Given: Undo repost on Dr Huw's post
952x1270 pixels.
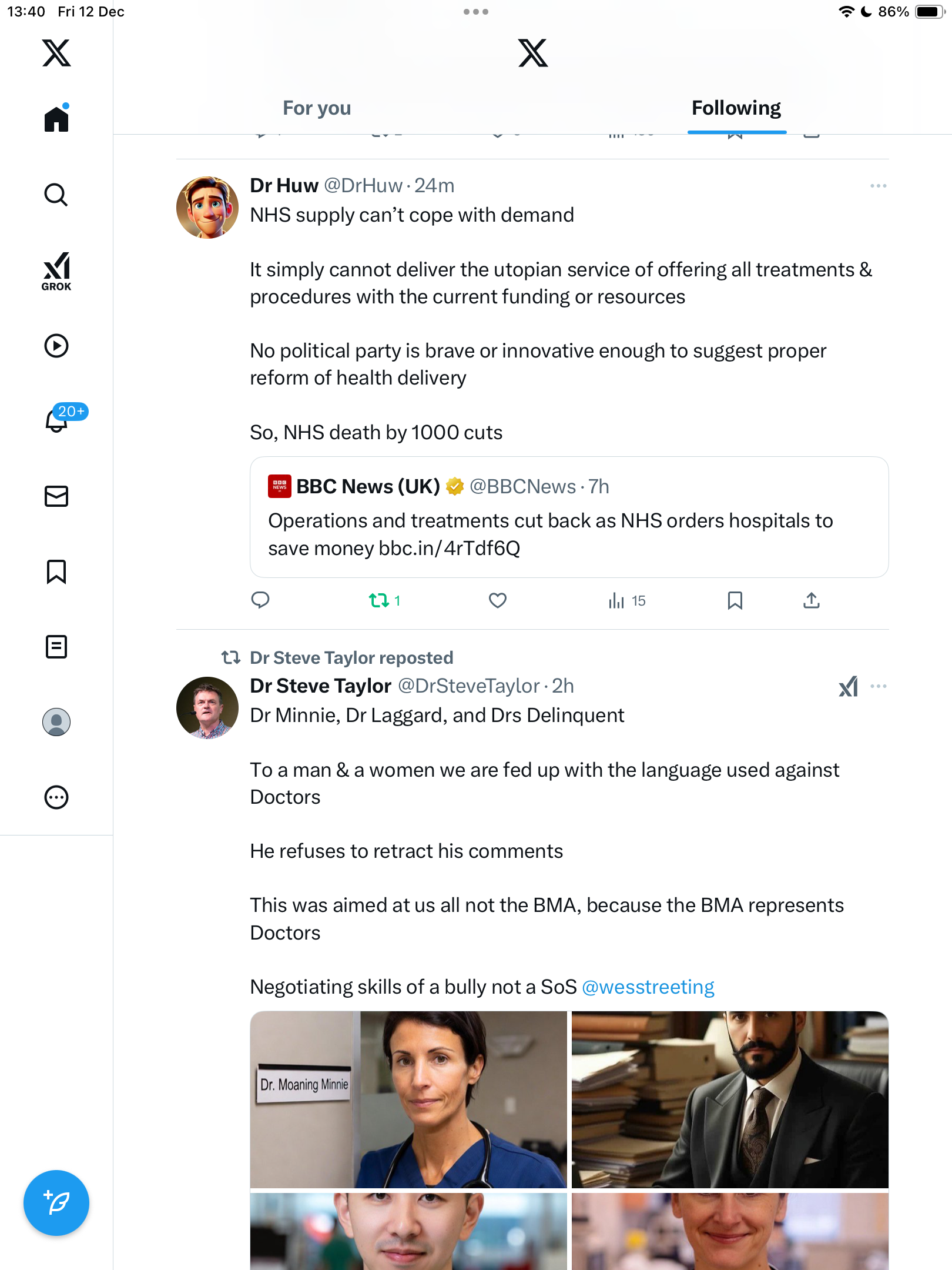Looking at the screenshot, I should pos(379,600).
